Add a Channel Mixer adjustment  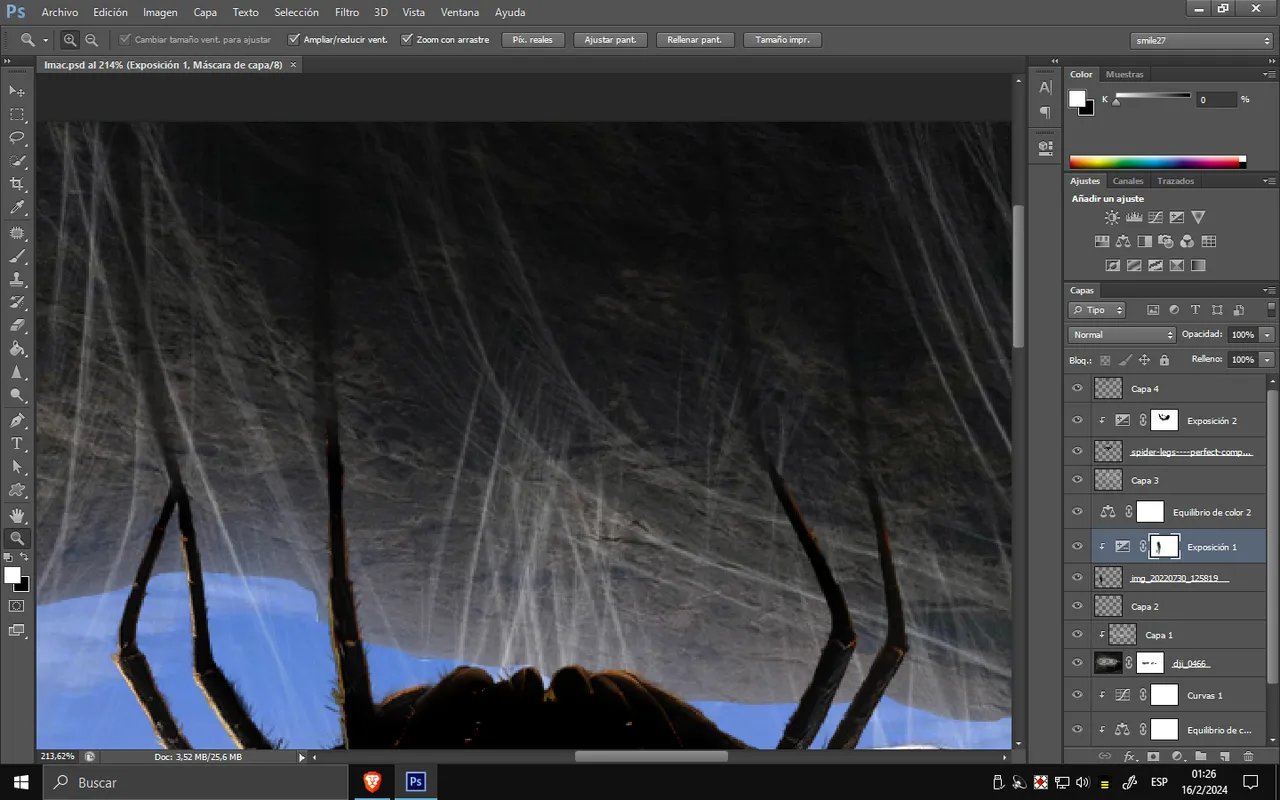1187,241
